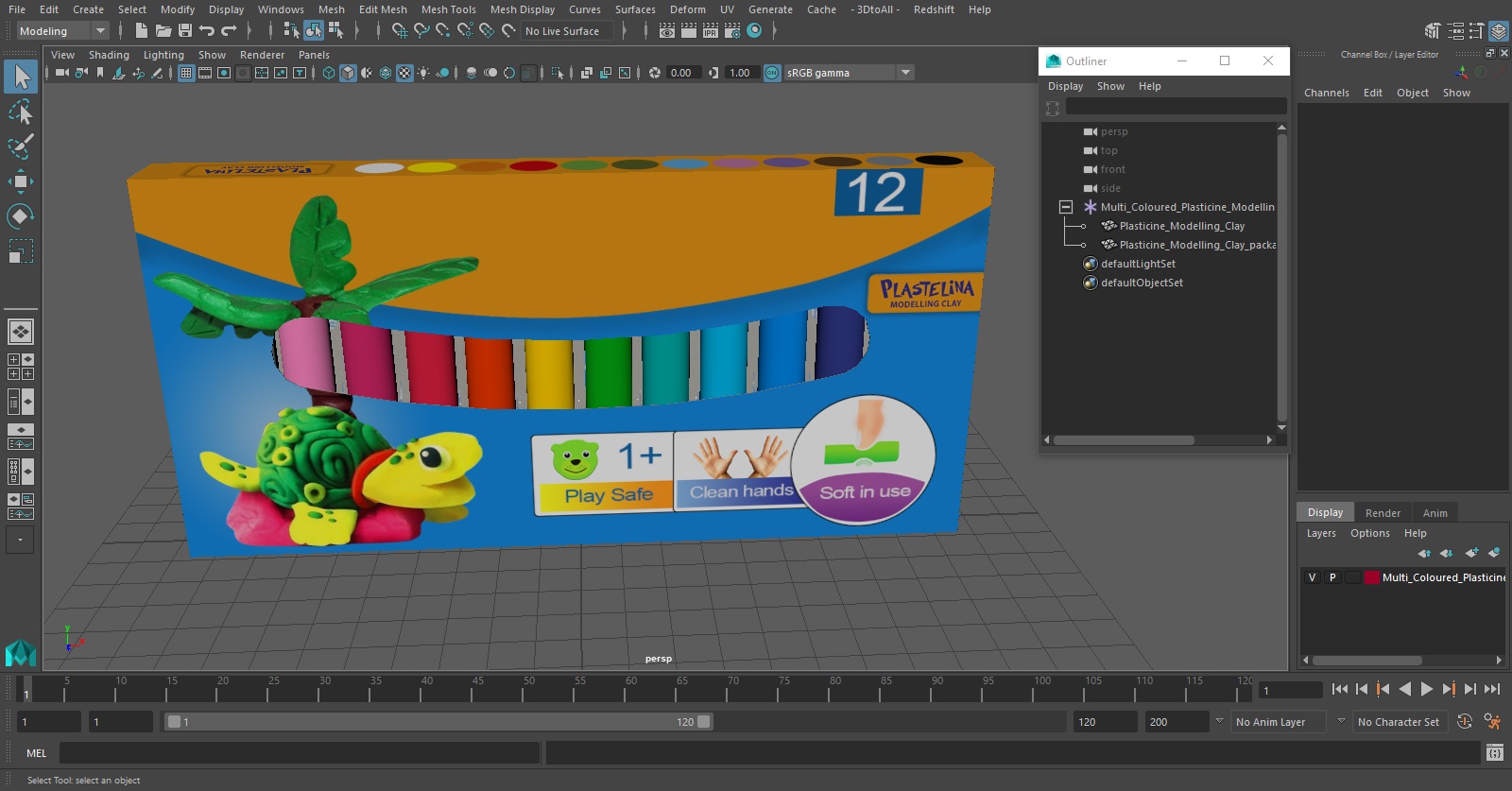Switch to the Anim layer tab

pyautogui.click(x=1435, y=513)
